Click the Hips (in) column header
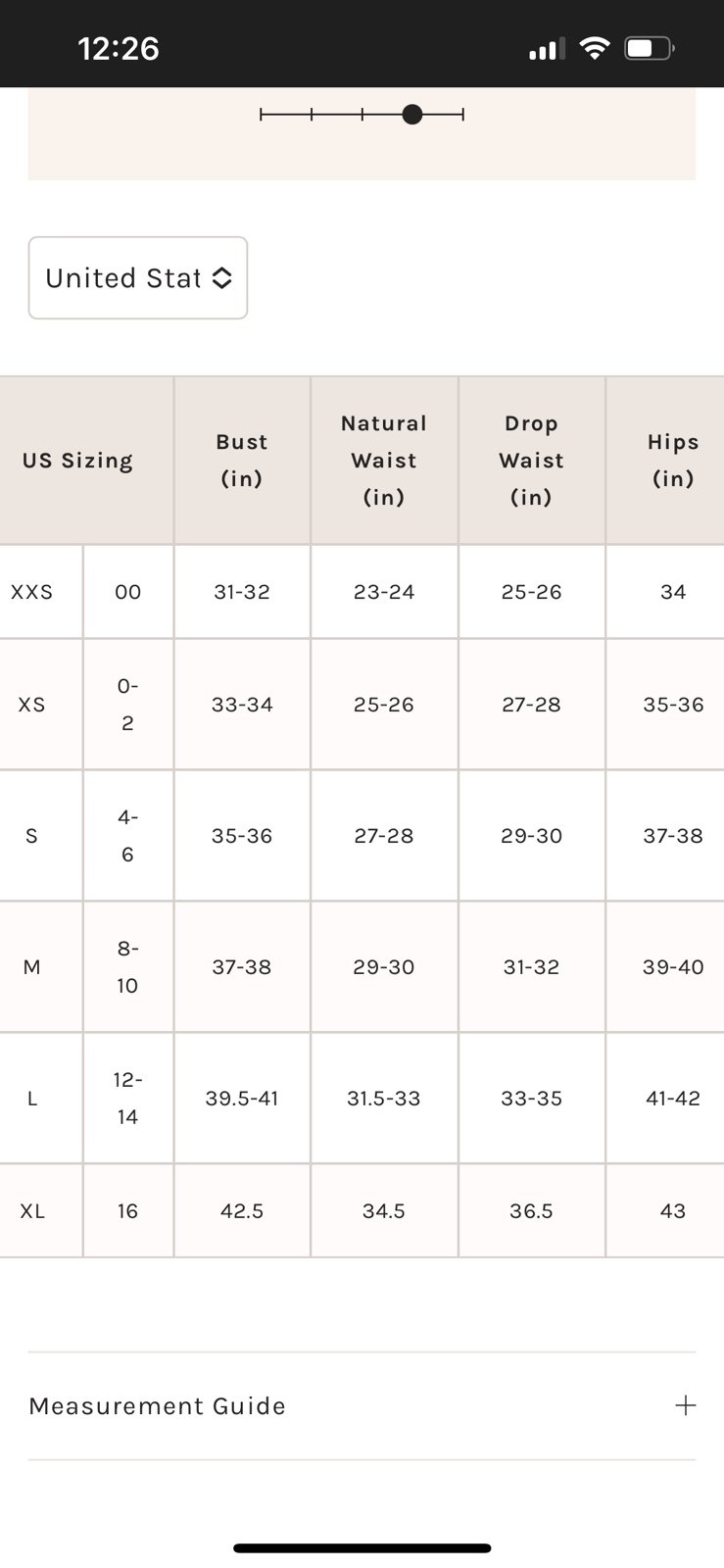 click(672, 460)
